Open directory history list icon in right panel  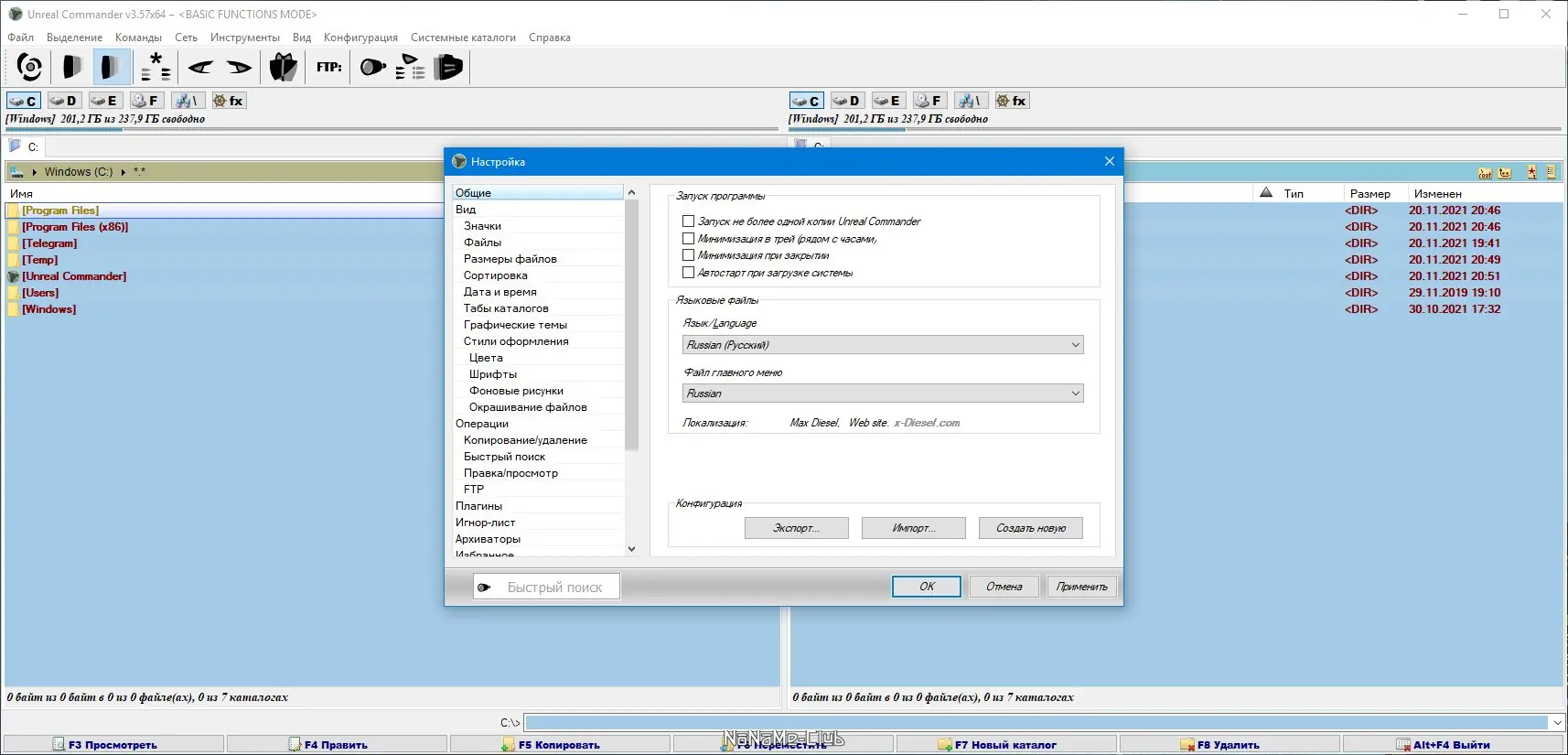(1551, 172)
